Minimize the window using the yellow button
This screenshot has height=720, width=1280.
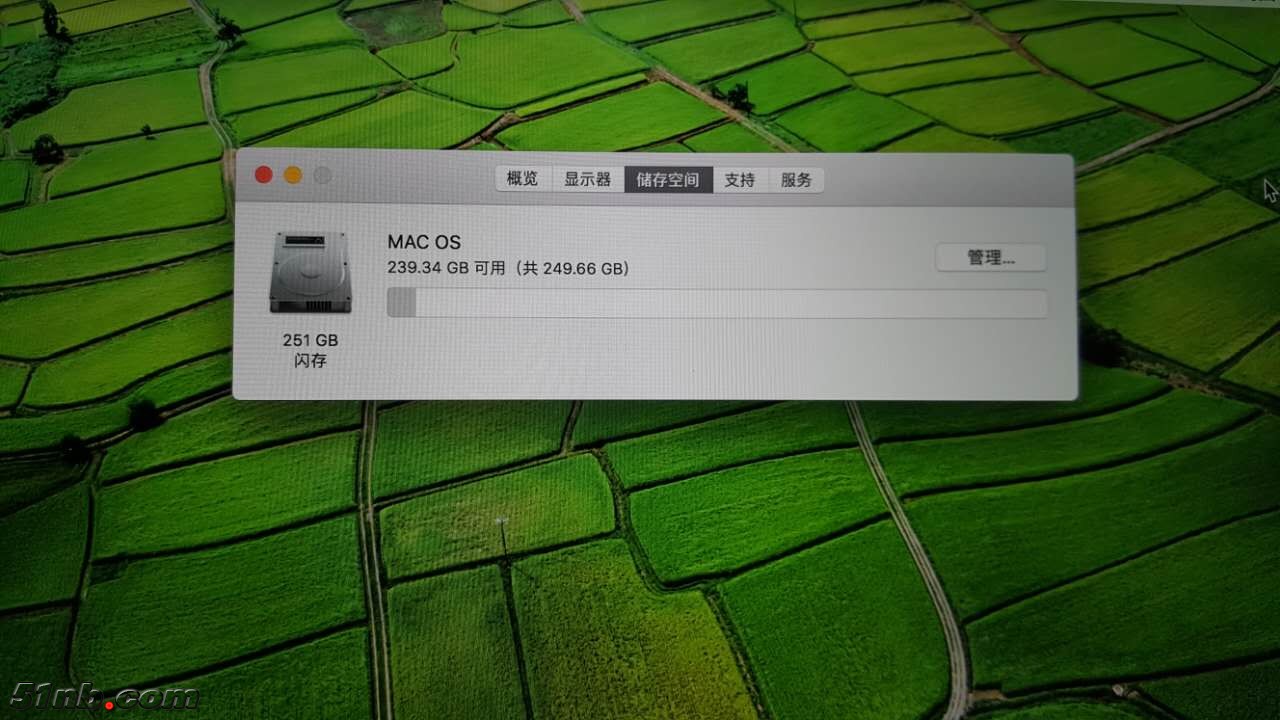point(292,174)
